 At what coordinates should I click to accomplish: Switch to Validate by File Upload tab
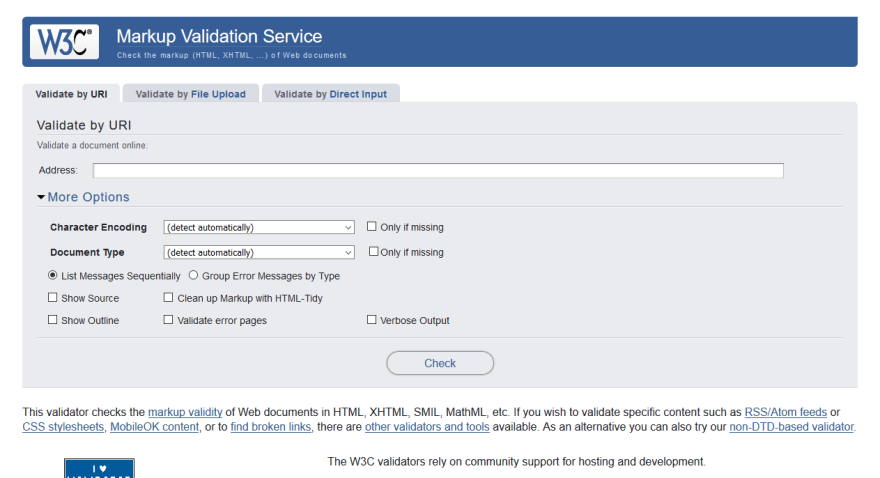(x=191, y=94)
